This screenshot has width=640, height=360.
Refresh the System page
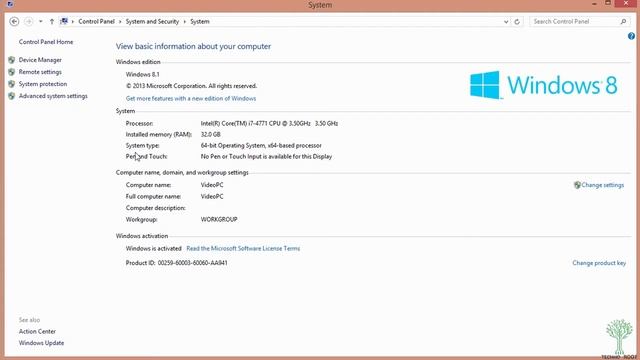pos(517,22)
